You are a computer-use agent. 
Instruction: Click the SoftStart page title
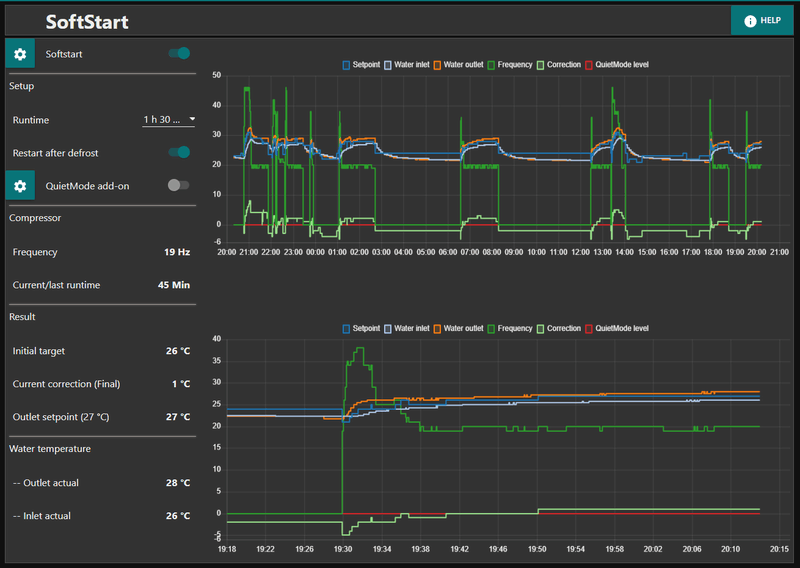pyautogui.click(x=87, y=22)
